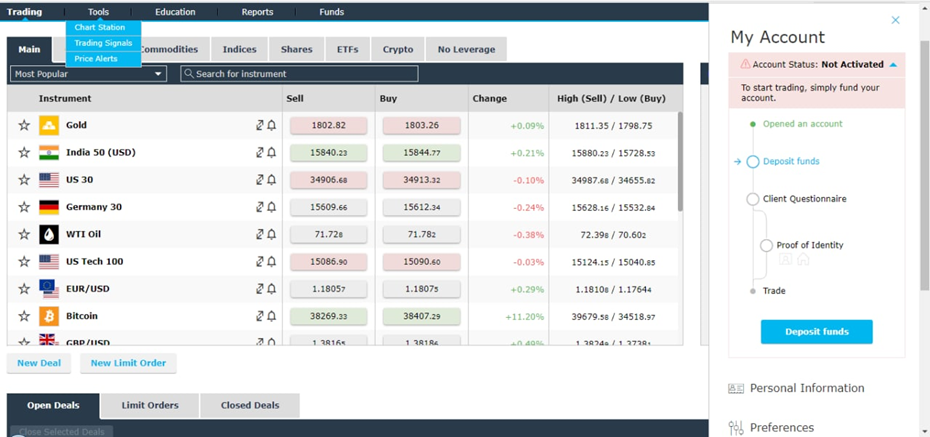Add EUR/USD to favorites star
Screen dimensions: 930x437
[x=24, y=289]
